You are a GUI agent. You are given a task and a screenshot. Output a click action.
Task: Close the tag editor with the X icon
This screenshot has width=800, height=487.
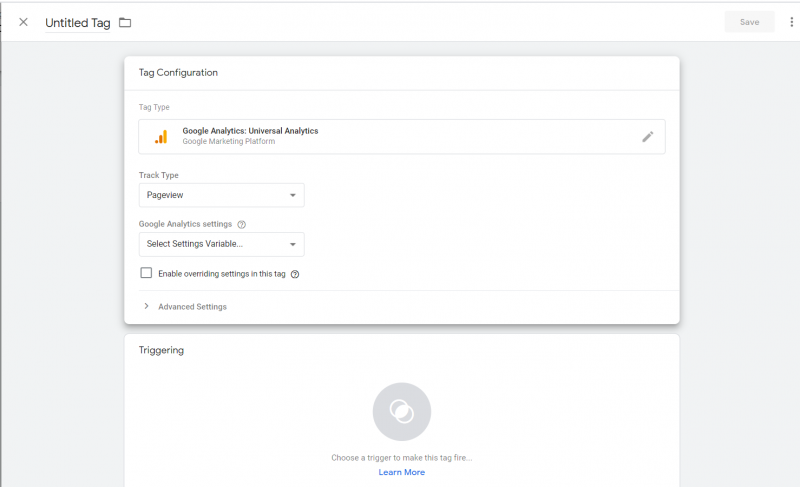(x=23, y=22)
